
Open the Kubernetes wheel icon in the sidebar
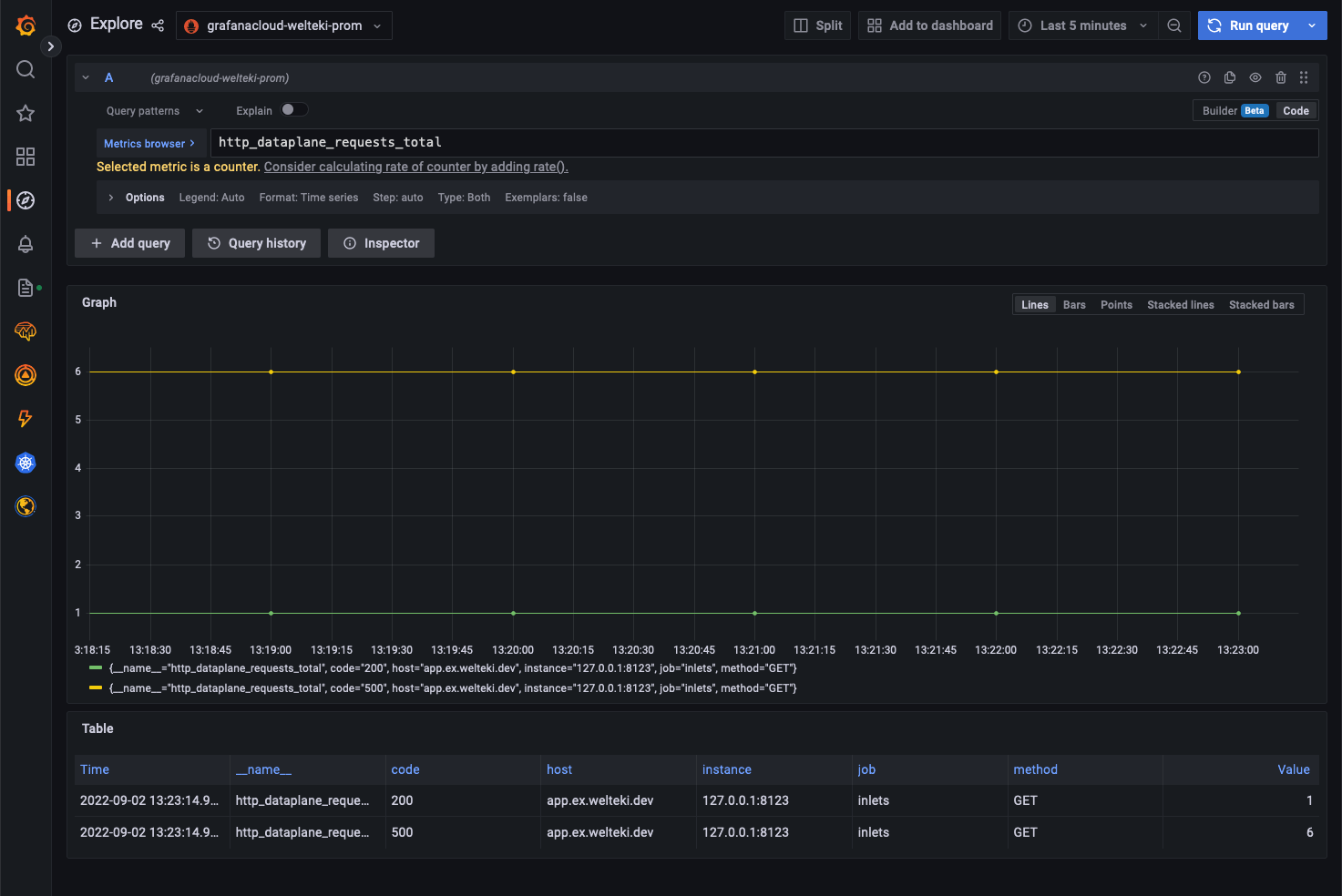[26, 463]
